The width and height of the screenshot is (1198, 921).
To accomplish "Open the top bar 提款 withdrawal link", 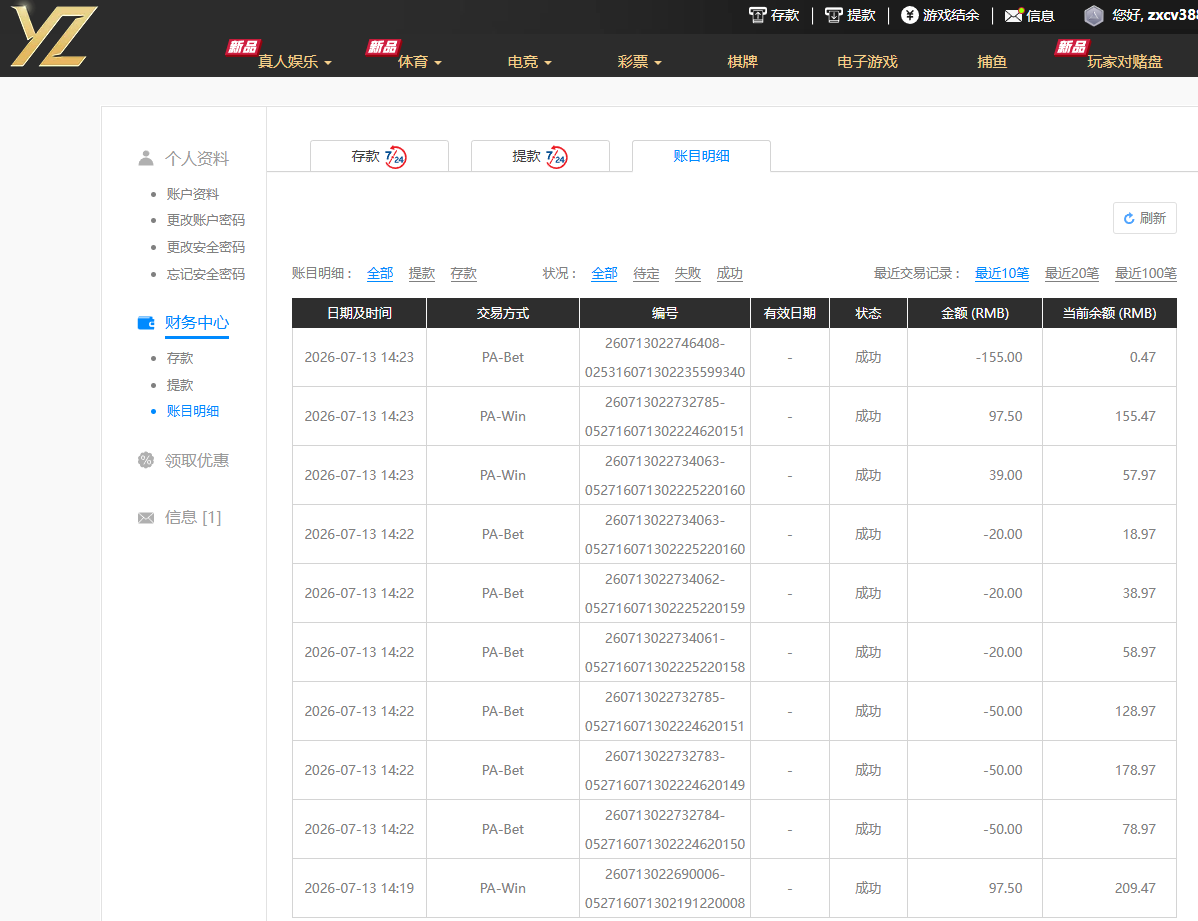I will click(850, 15).
